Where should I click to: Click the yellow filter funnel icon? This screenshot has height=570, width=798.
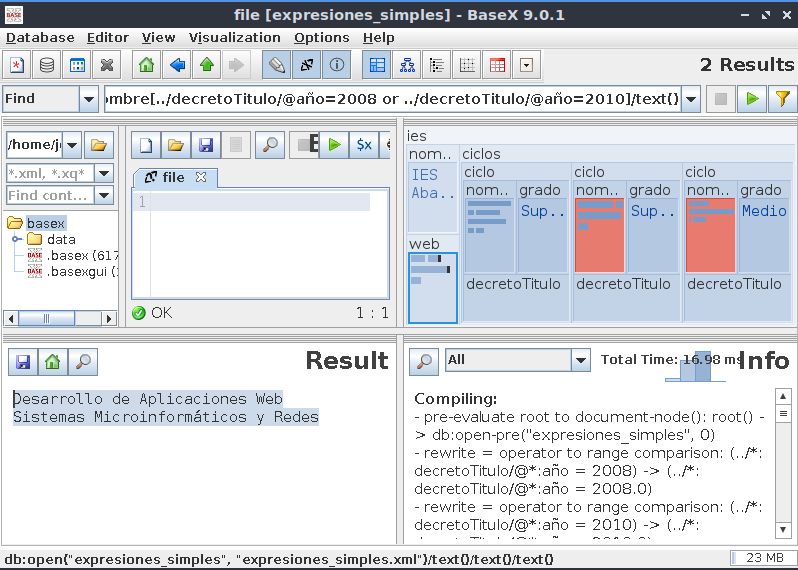coord(782,99)
